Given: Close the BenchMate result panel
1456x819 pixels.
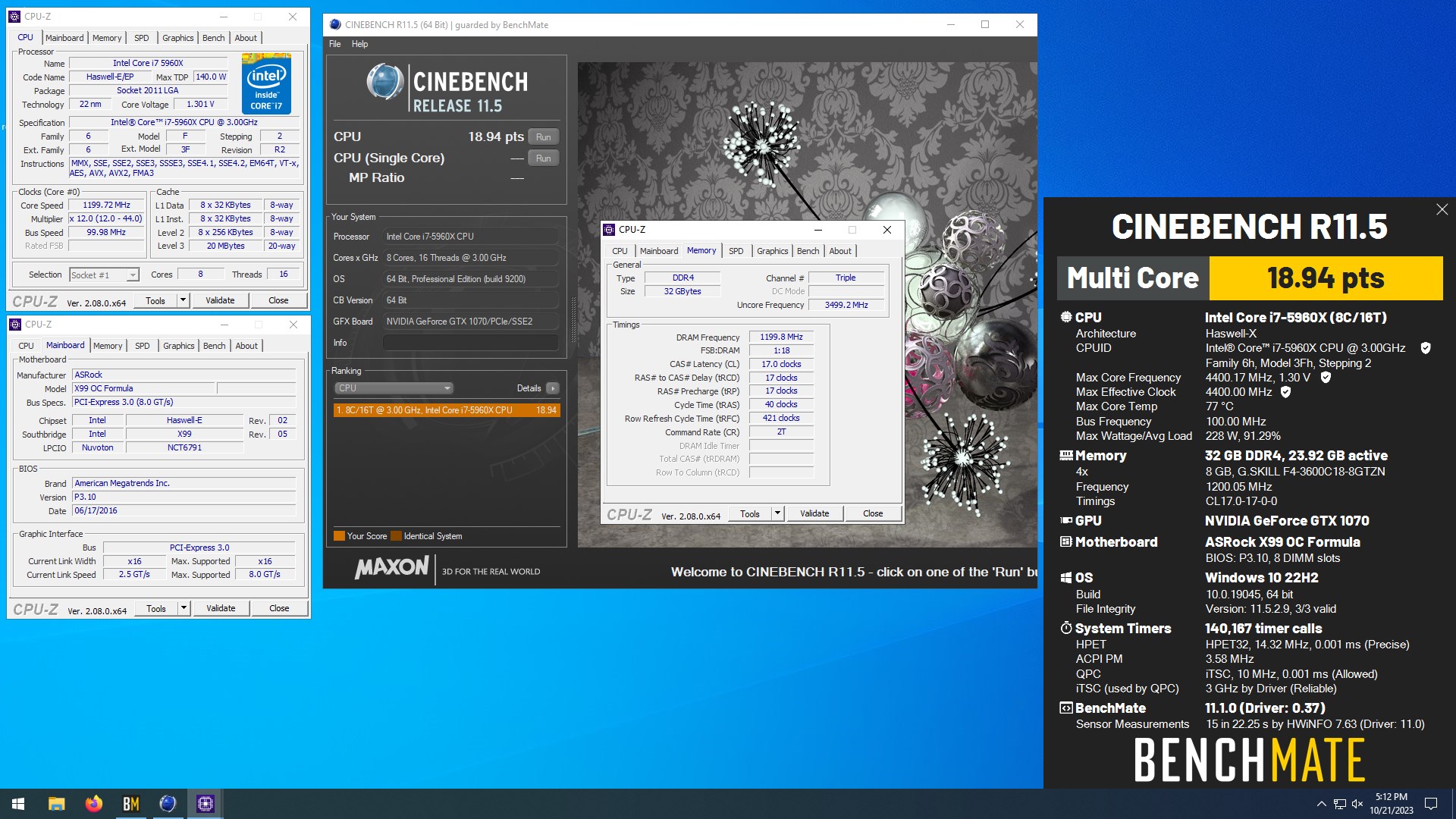Looking at the screenshot, I should click(1442, 209).
